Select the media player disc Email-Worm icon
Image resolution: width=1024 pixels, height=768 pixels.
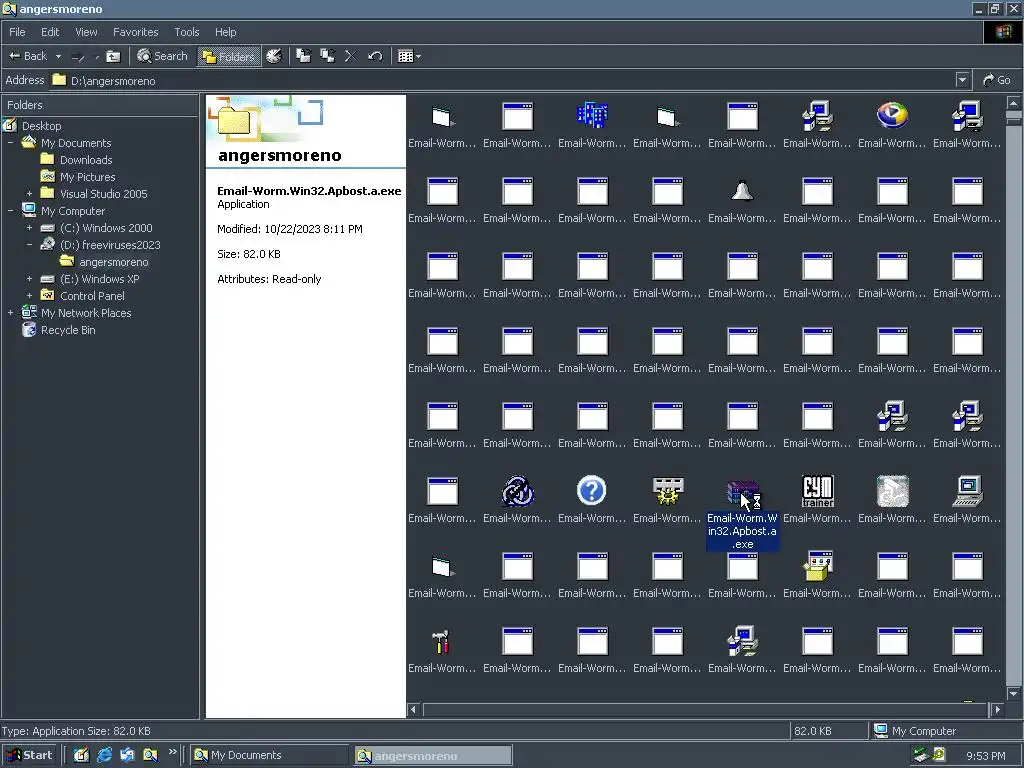[892, 116]
